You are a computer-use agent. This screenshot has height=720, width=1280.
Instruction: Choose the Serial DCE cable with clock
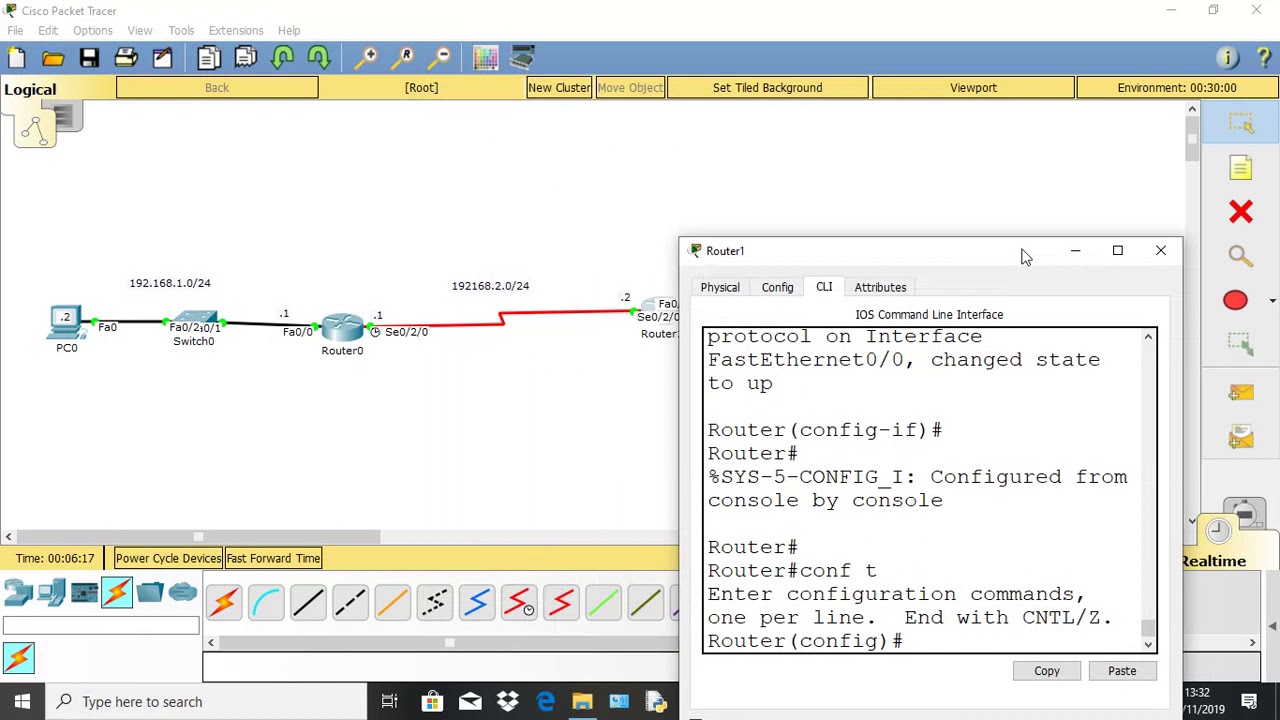coord(519,602)
